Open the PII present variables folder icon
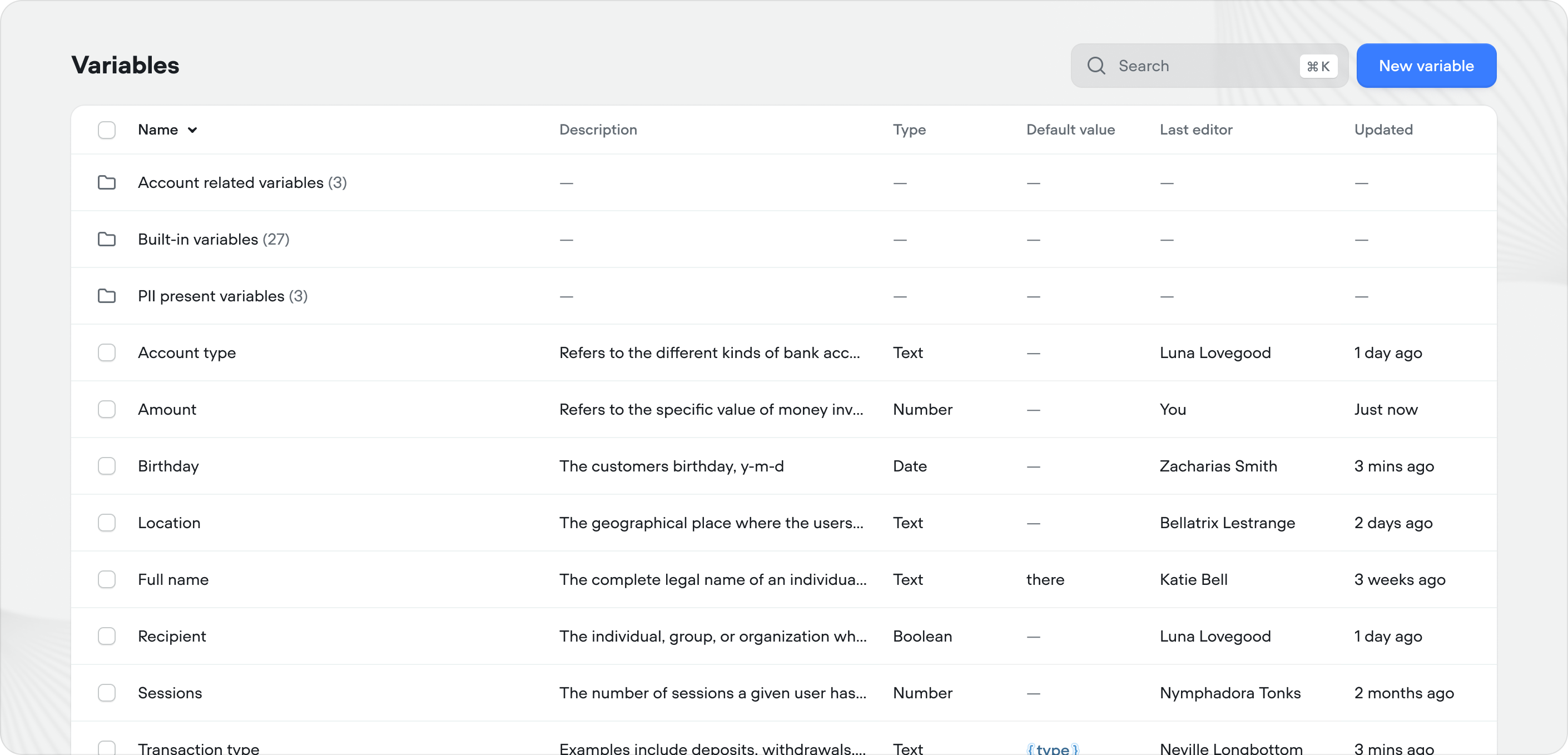 [x=107, y=296]
